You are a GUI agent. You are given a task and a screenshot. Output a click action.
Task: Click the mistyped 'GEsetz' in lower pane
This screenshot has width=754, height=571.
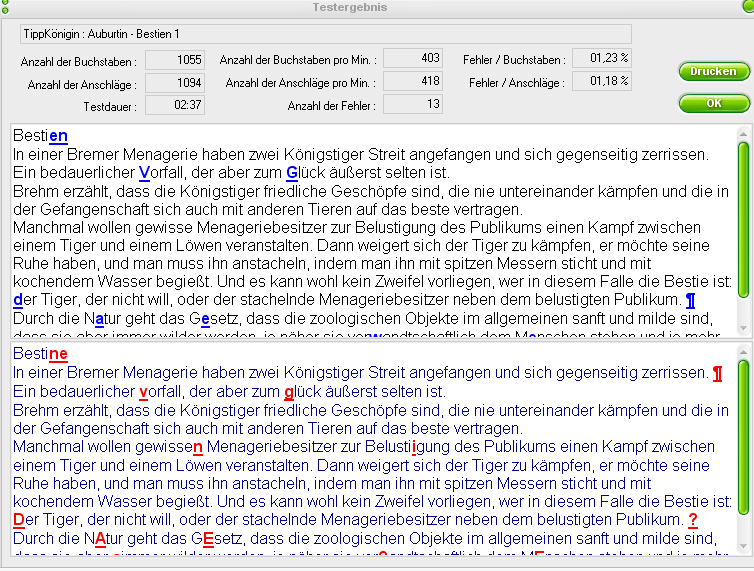(214, 538)
